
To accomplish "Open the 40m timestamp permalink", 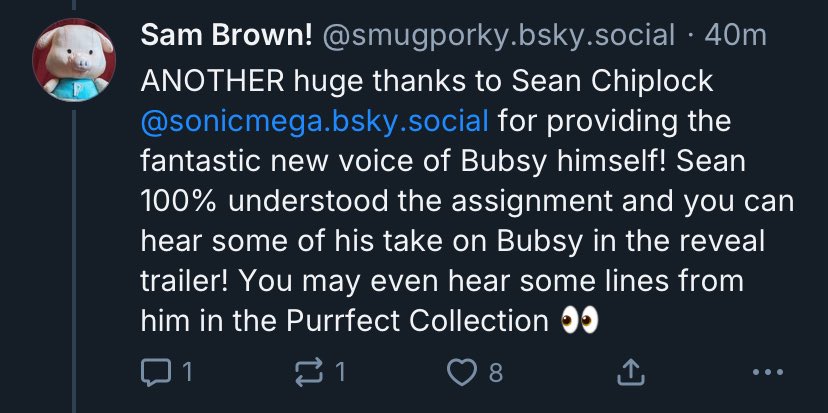I will [x=735, y=36].
